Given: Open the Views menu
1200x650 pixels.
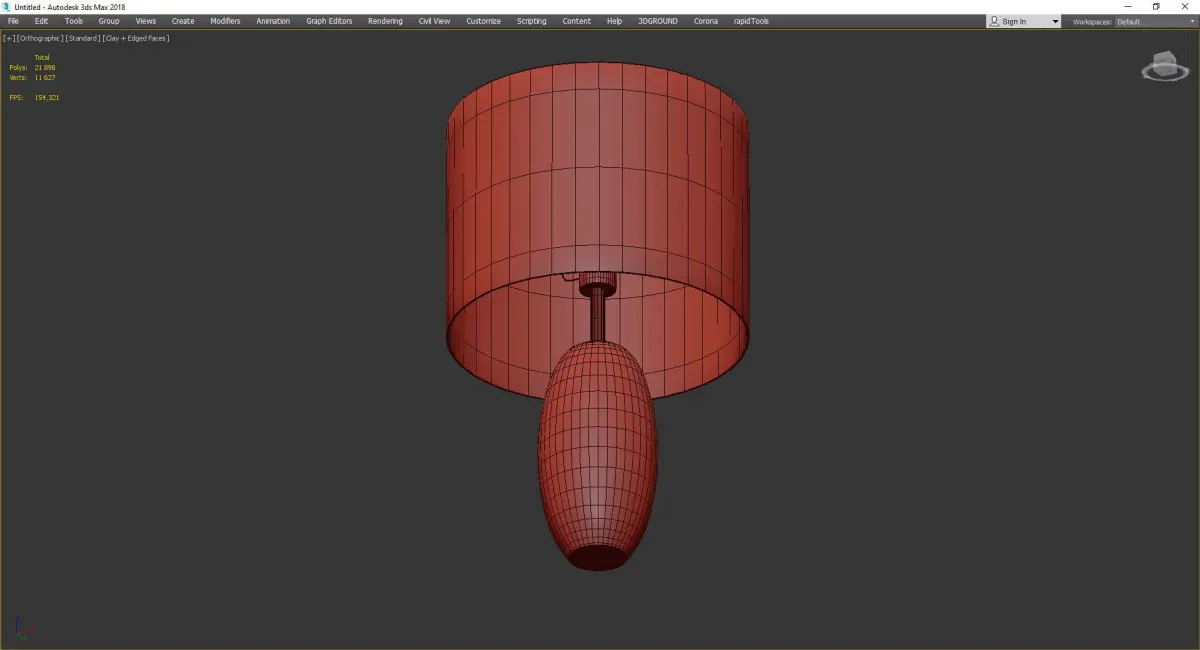Looking at the screenshot, I should tap(146, 21).
